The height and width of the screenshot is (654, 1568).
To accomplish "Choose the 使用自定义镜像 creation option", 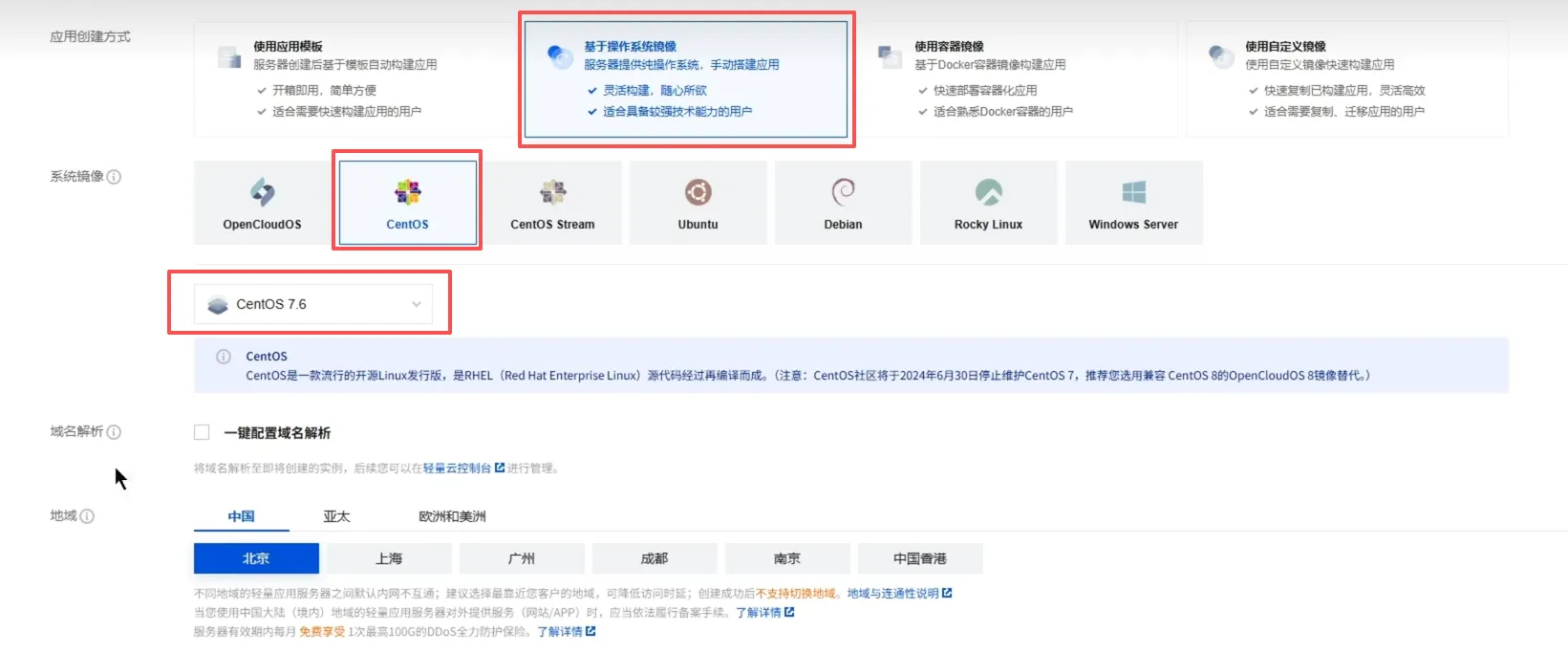I will pos(1346,78).
